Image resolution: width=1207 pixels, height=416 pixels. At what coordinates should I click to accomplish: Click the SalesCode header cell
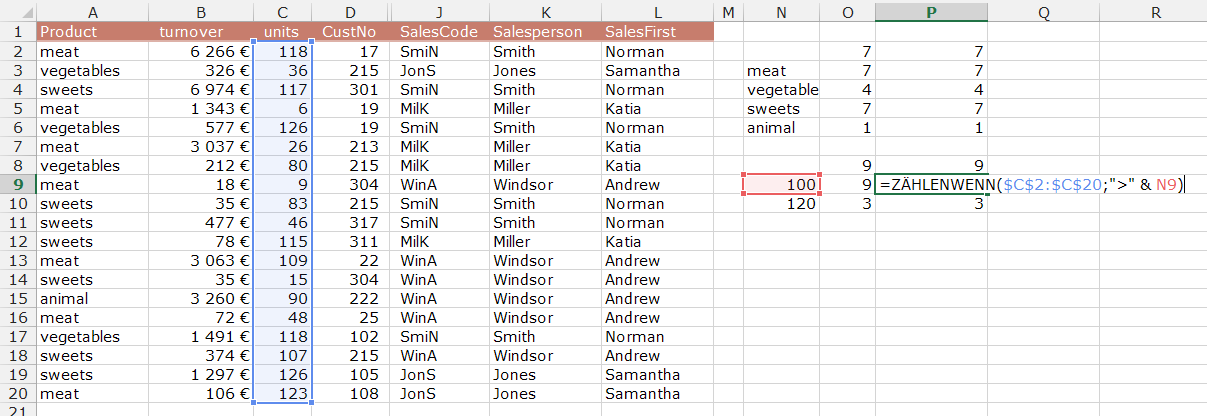(x=439, y=32)
